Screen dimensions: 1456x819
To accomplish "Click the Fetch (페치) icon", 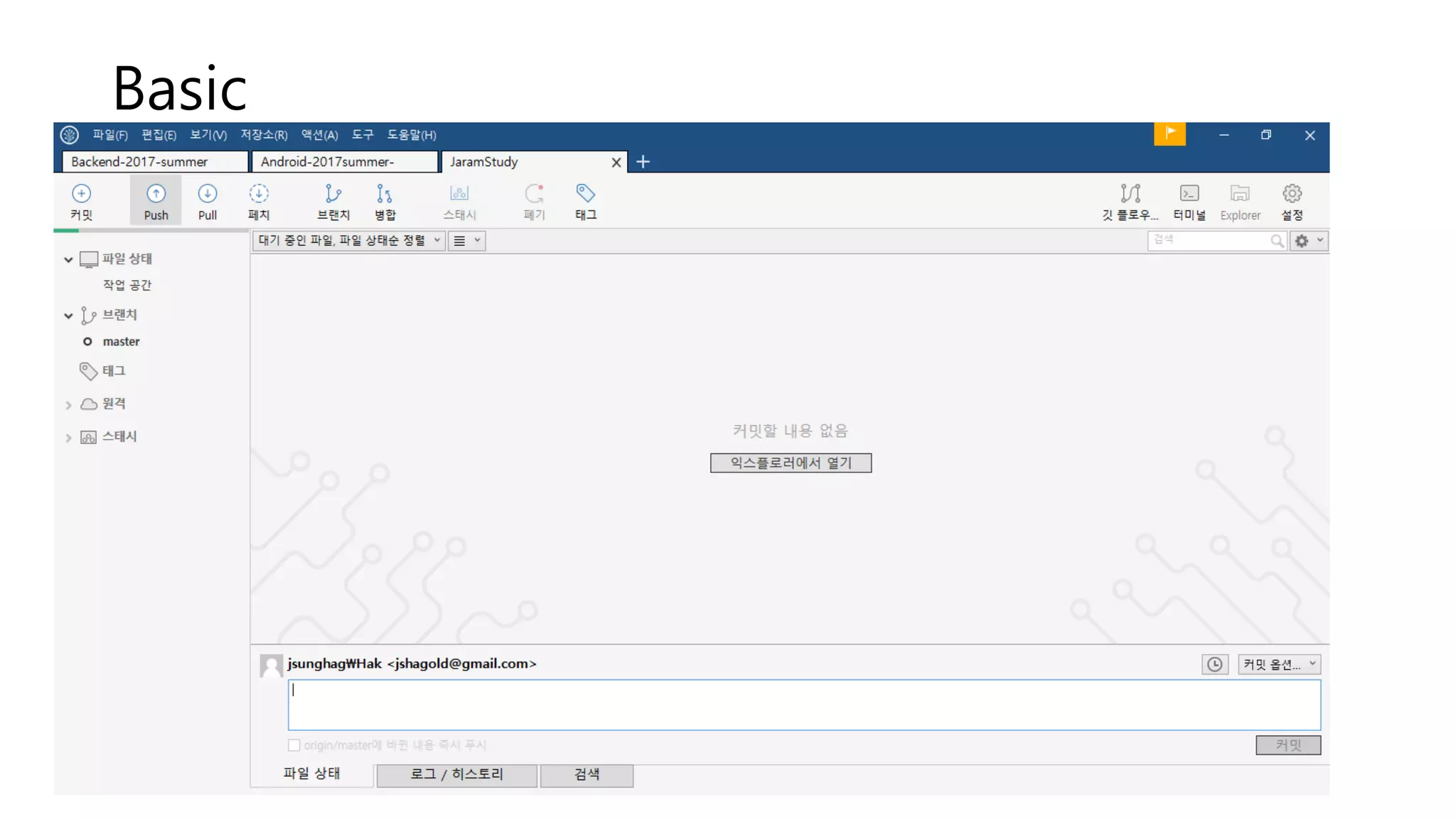I will pos(259,193).
